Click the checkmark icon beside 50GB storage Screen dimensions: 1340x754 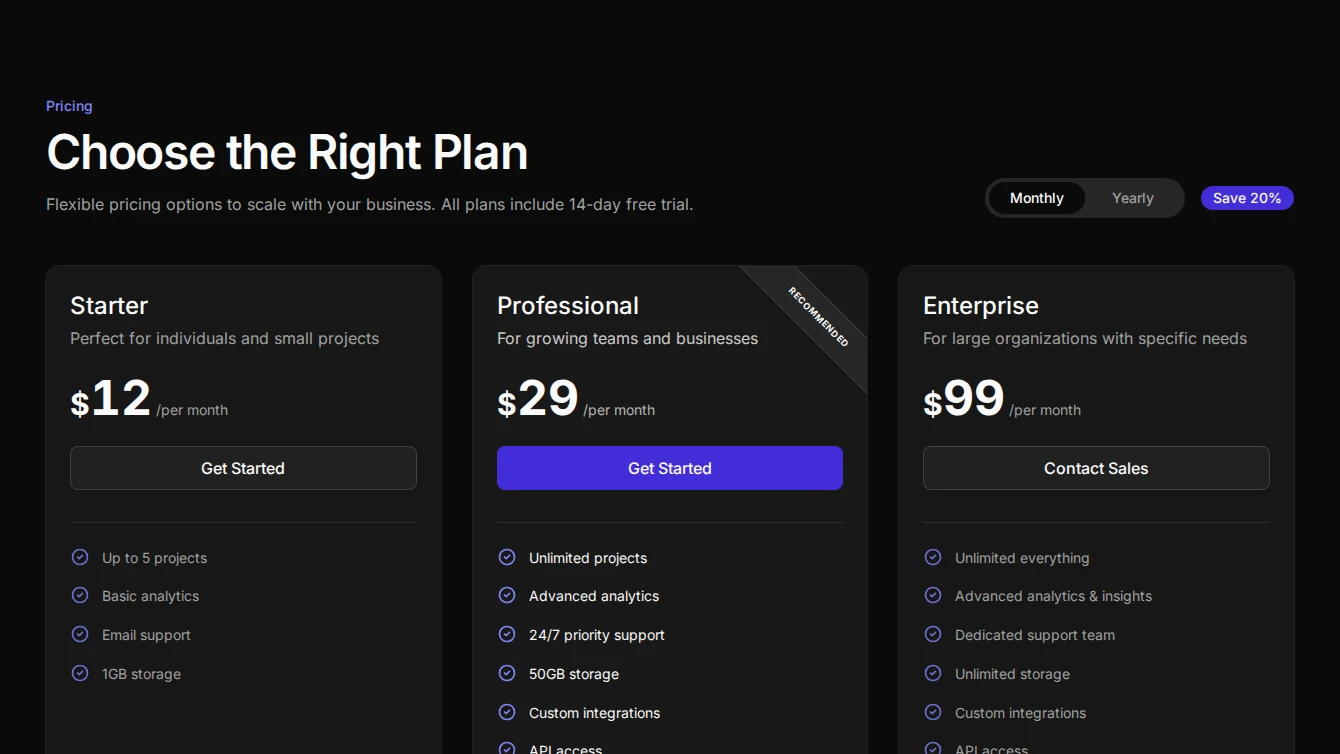pos(507,673)
